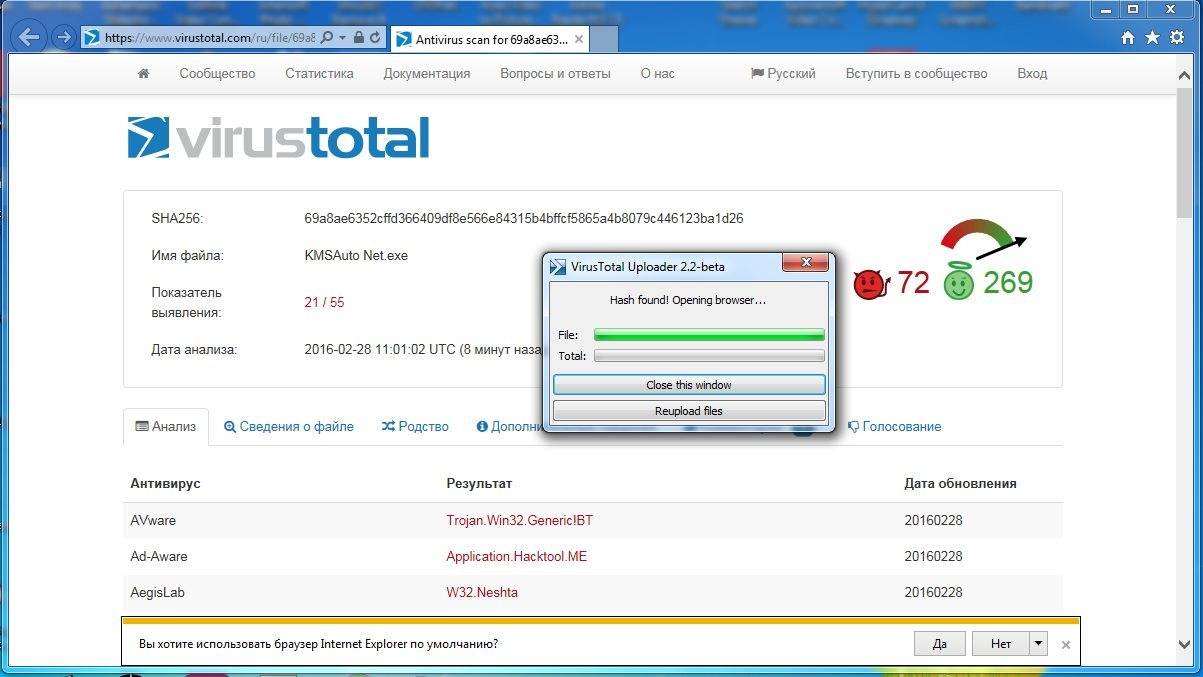This screenshot has height=677, width=1203.
Task: Click Нет in the default browser prompt
Action: point(1001,644)
